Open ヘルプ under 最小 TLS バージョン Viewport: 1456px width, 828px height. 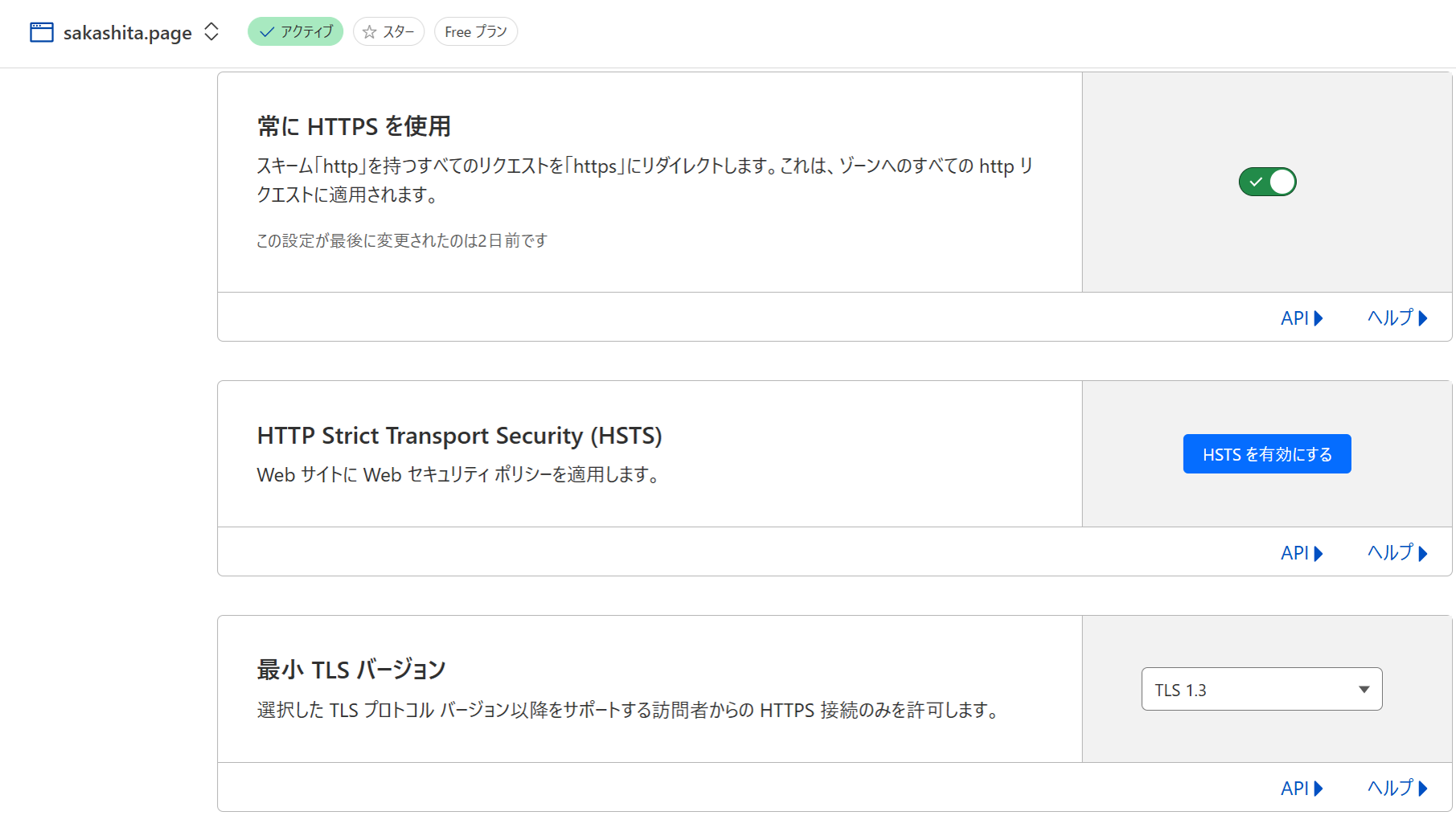coord(1397,789)
